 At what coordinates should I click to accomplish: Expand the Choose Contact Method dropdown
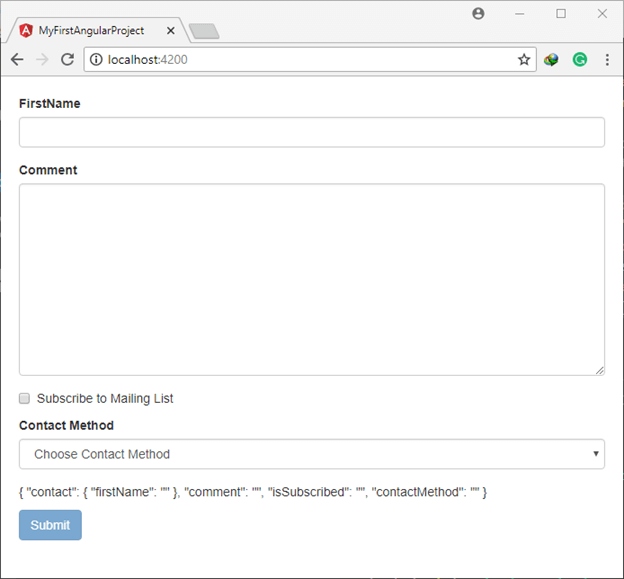pos(312,454)
